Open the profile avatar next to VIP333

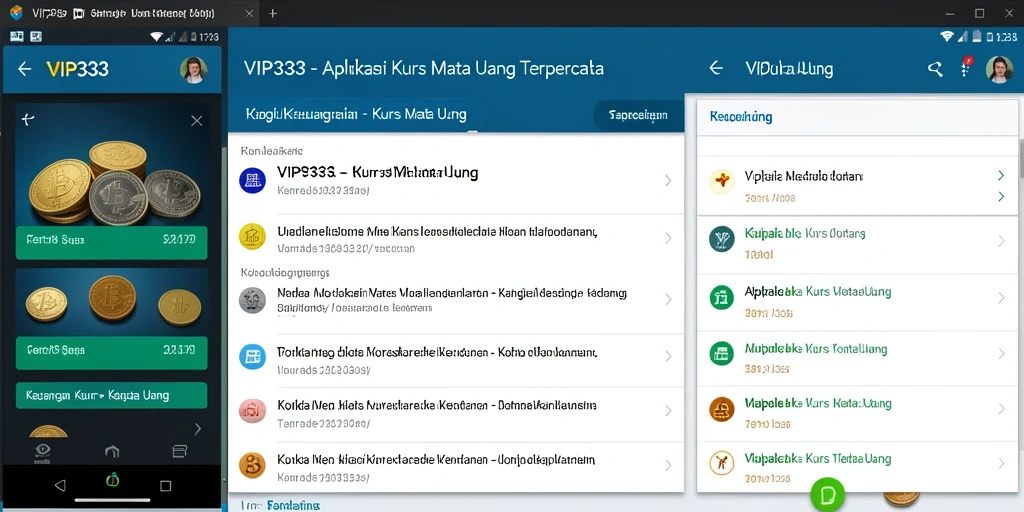[x=193, y=69]
